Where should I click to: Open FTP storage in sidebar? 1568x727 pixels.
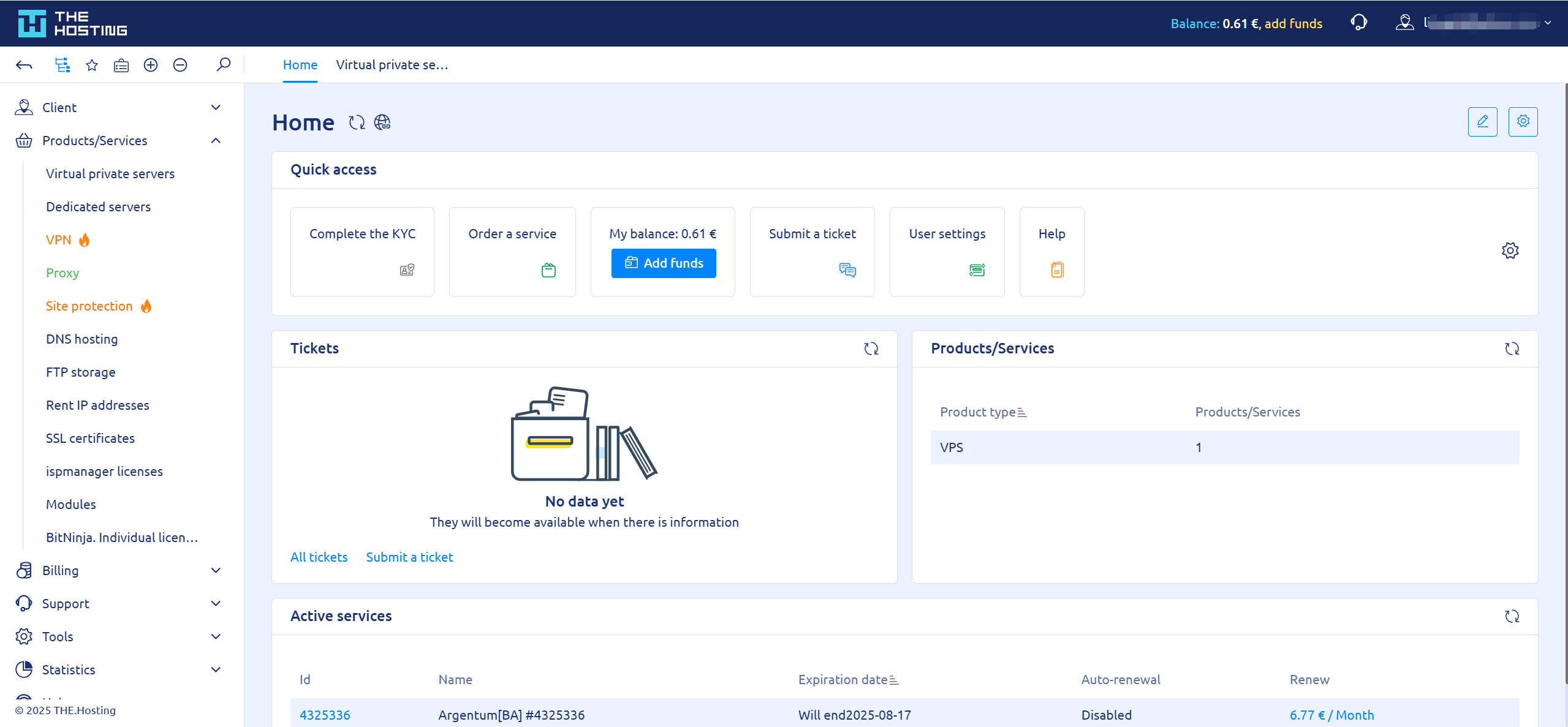(80, 372)
